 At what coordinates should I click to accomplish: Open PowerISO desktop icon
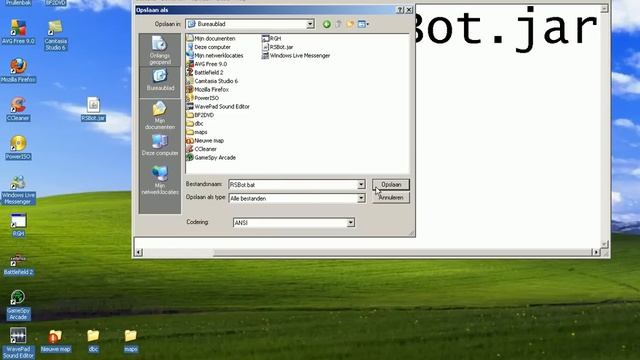18,147
